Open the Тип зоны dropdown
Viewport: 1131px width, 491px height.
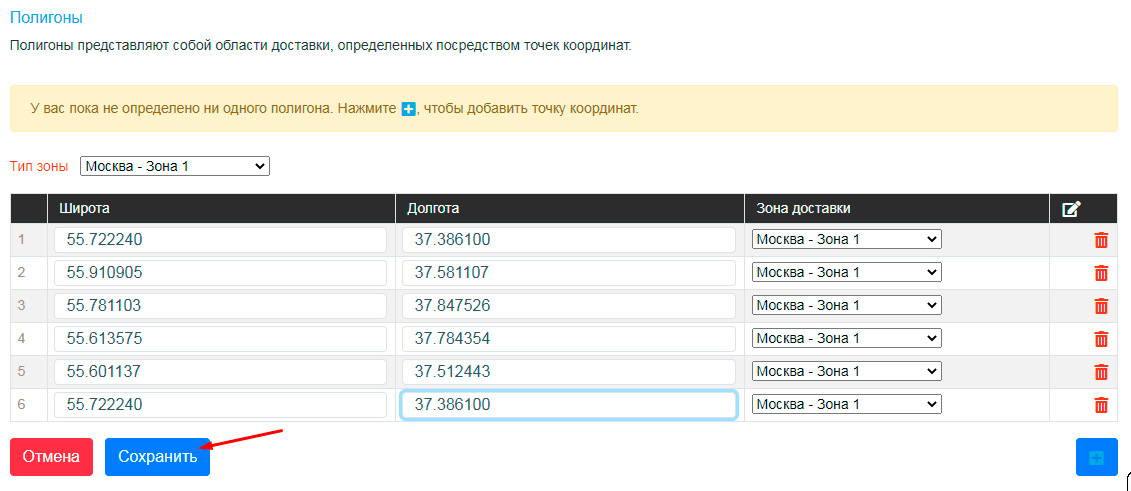tap(175, 167)
